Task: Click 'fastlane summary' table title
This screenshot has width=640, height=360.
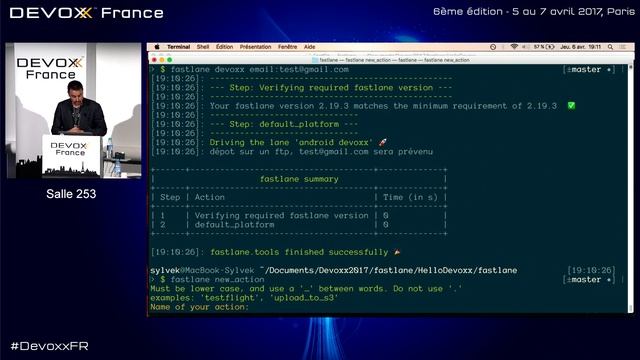Action: (x=299, y=179)
